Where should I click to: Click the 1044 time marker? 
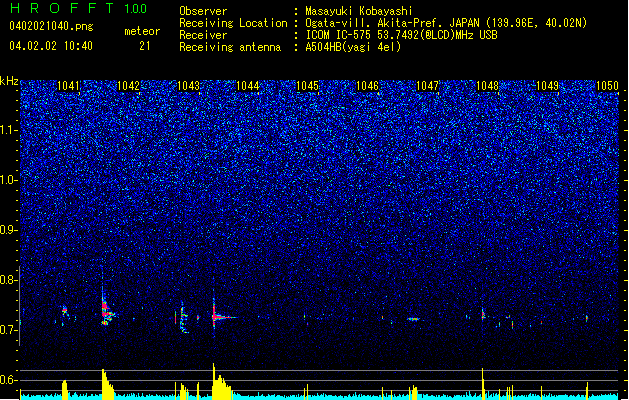click(248, 86)
